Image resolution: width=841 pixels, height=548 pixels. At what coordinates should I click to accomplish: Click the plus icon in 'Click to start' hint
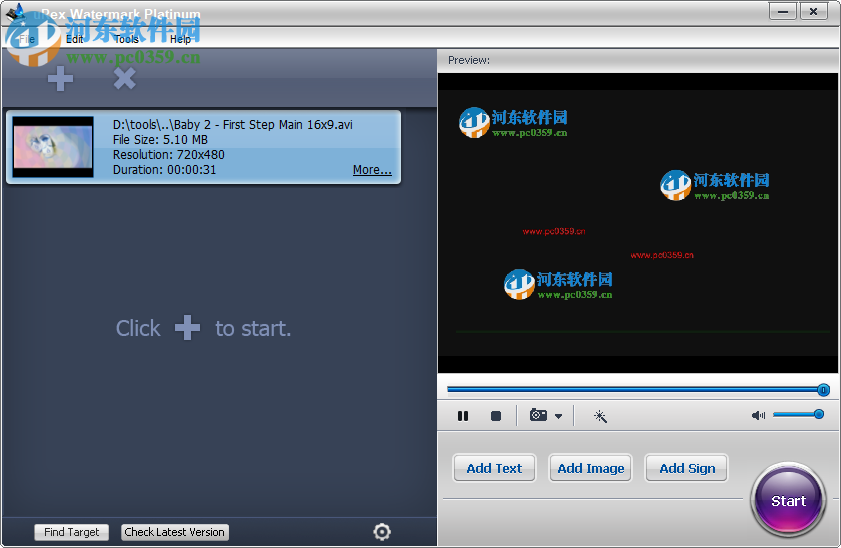[x=187, y=328]
